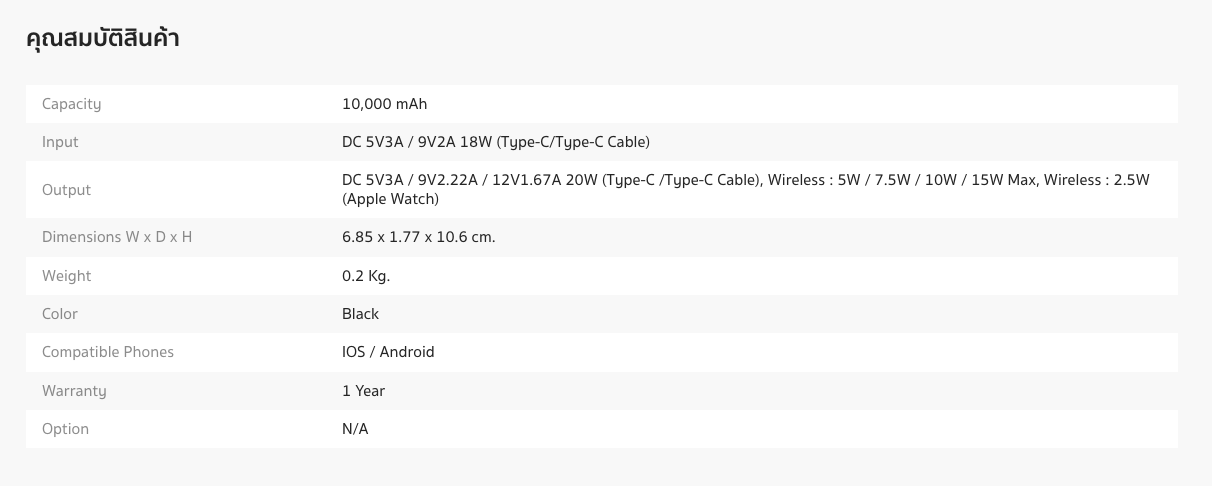Click the Black color value
The image size is (1212, 486).
tap(360, 314)
